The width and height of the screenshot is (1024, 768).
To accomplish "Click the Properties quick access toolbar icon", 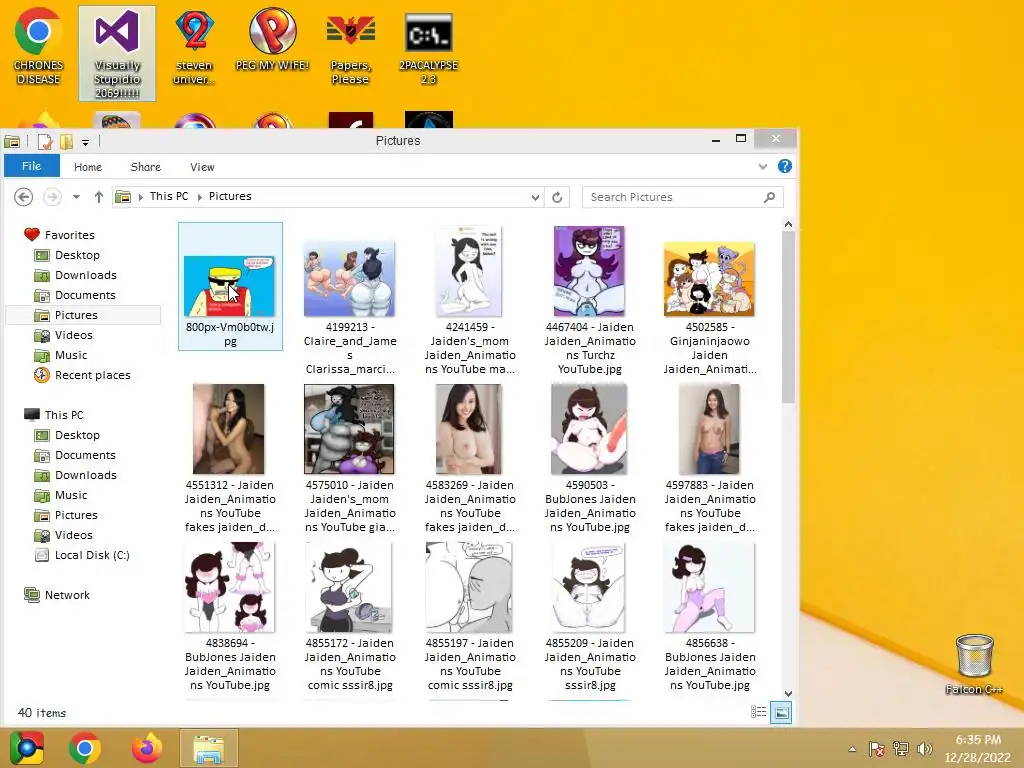I will pos(44,141).
